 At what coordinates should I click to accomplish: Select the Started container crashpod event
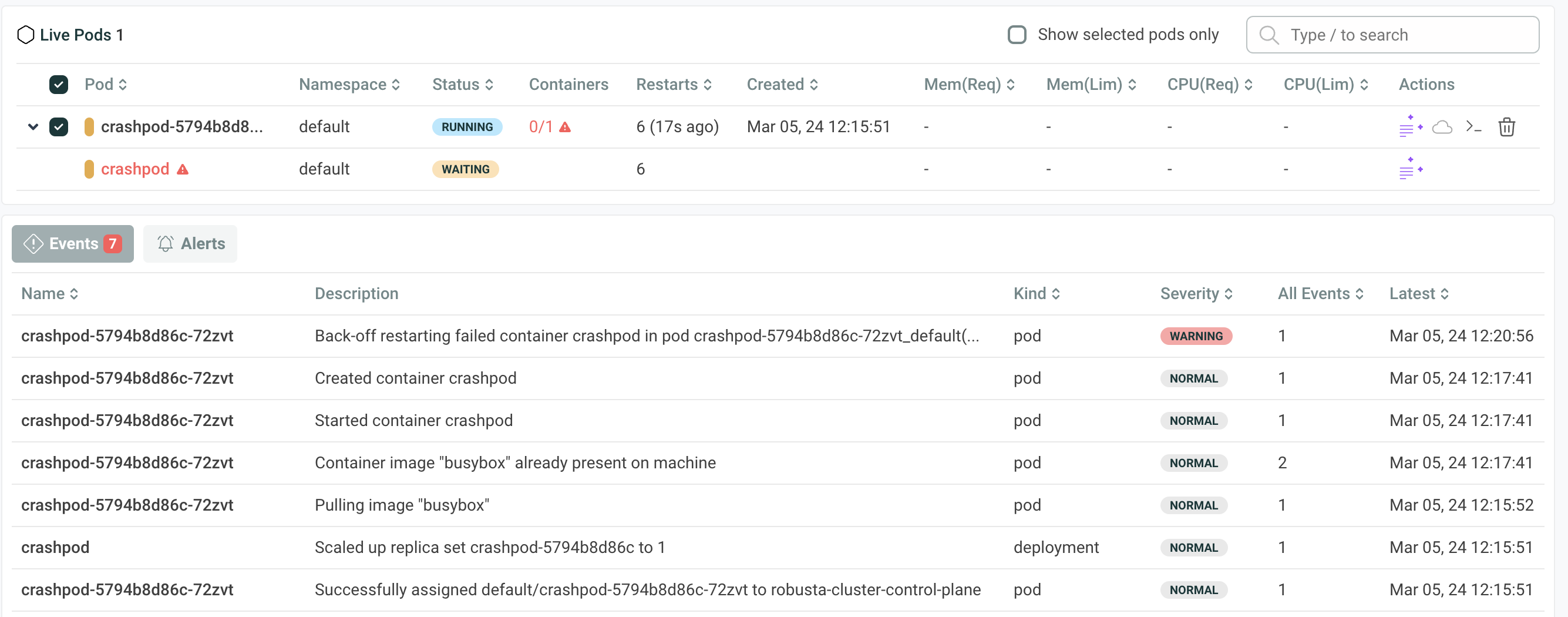tap(778, 420)
